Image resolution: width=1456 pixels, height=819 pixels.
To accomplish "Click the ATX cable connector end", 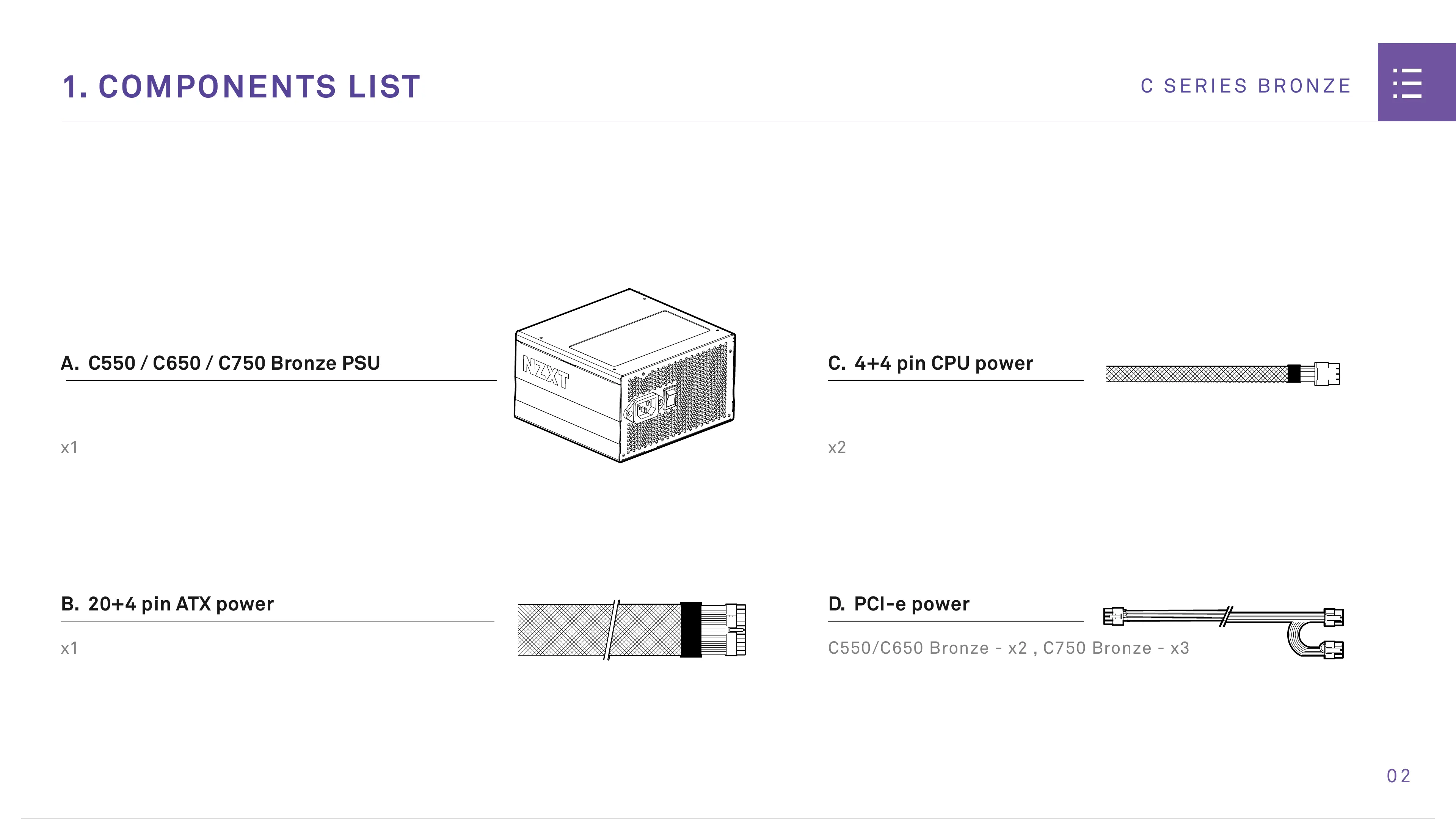I will [735, 630].
